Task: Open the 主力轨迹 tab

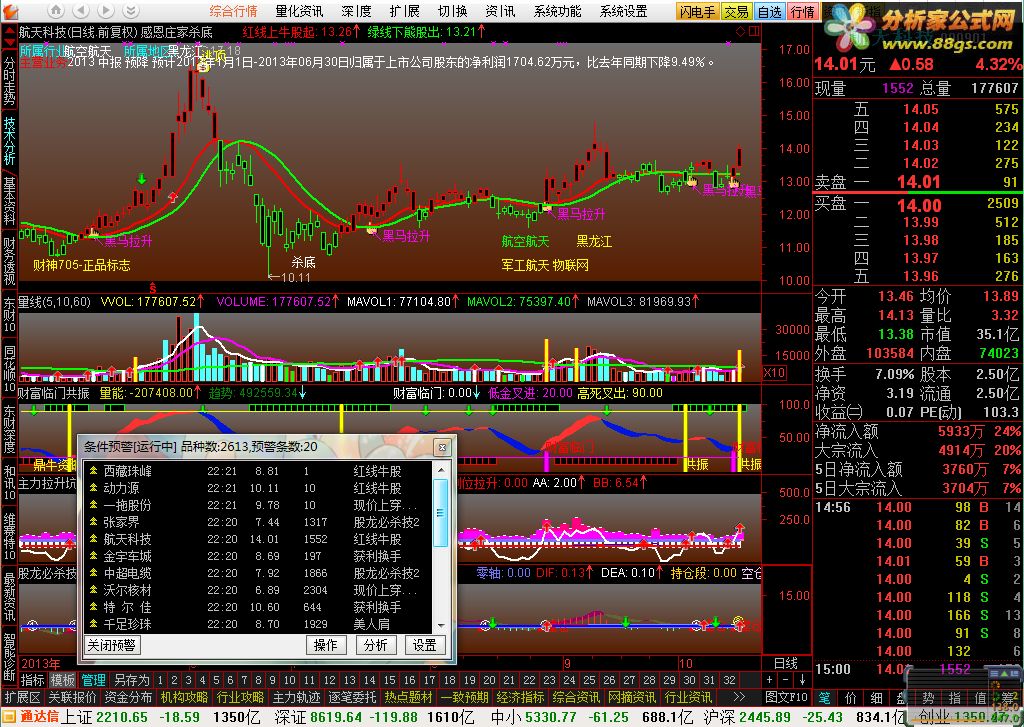Action: coord(296,698)
